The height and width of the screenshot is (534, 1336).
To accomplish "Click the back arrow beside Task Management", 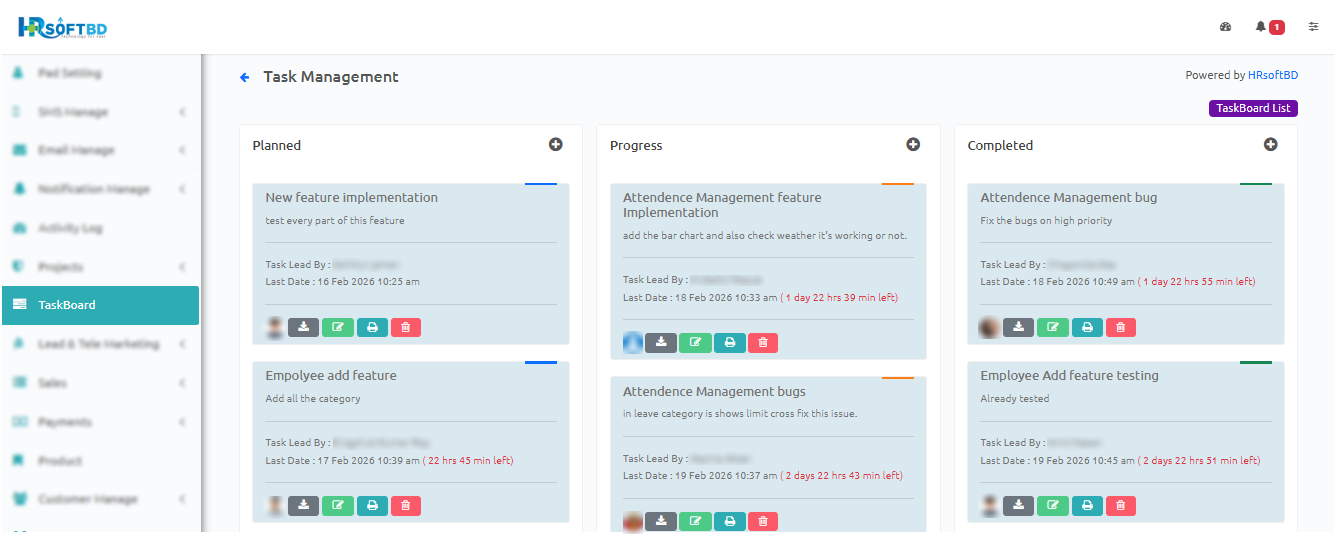I will (x=245, y=77).
